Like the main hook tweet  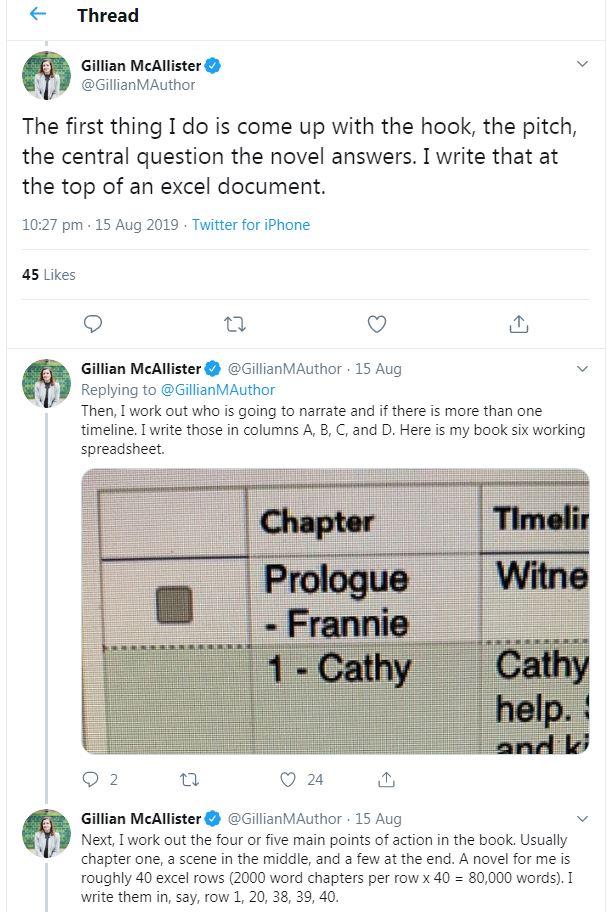tap(377, 323)
